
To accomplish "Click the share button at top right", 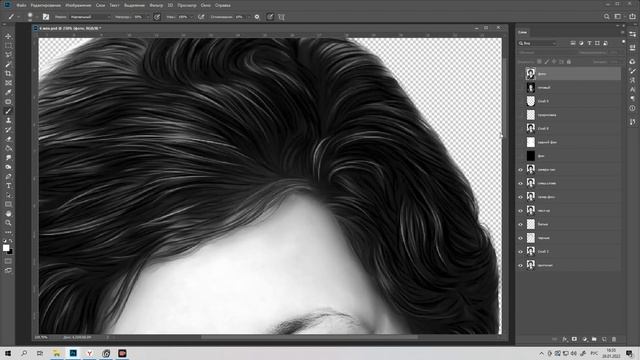I will [x=632, y=17].
